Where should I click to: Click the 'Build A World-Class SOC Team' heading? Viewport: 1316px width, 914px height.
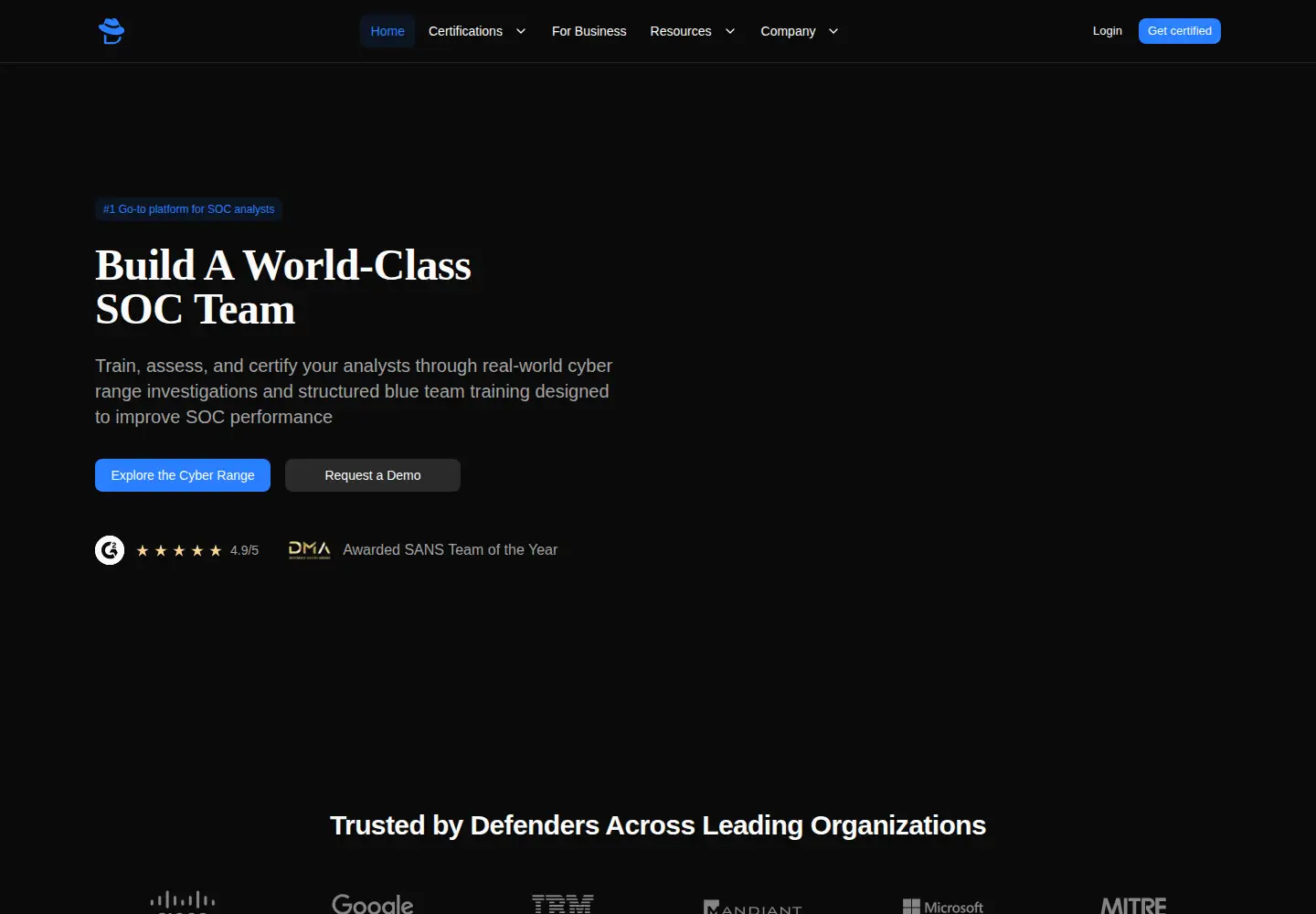coord(283,287)
